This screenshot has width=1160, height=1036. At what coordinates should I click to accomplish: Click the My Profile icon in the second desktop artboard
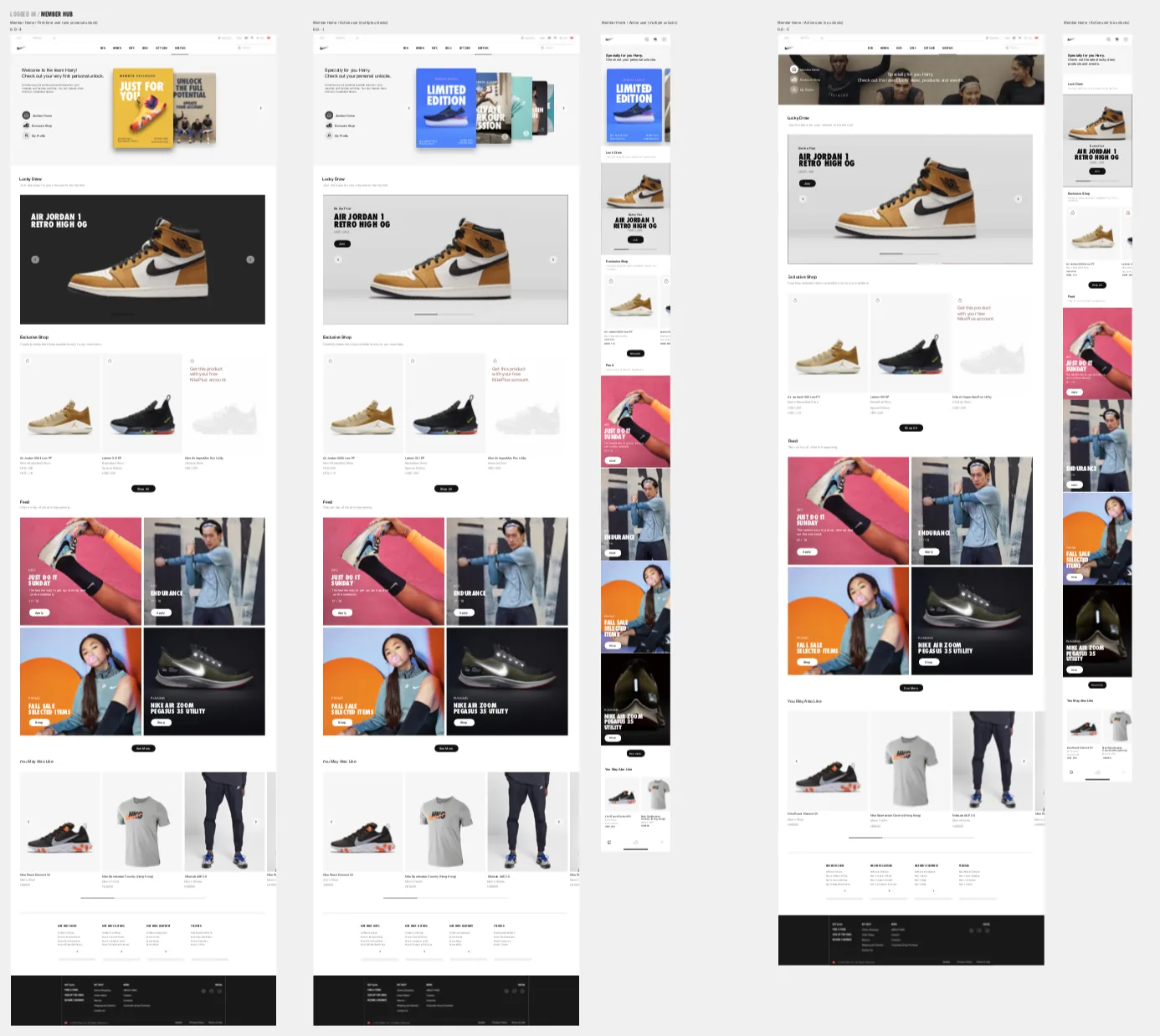click(x=329, y=136)
